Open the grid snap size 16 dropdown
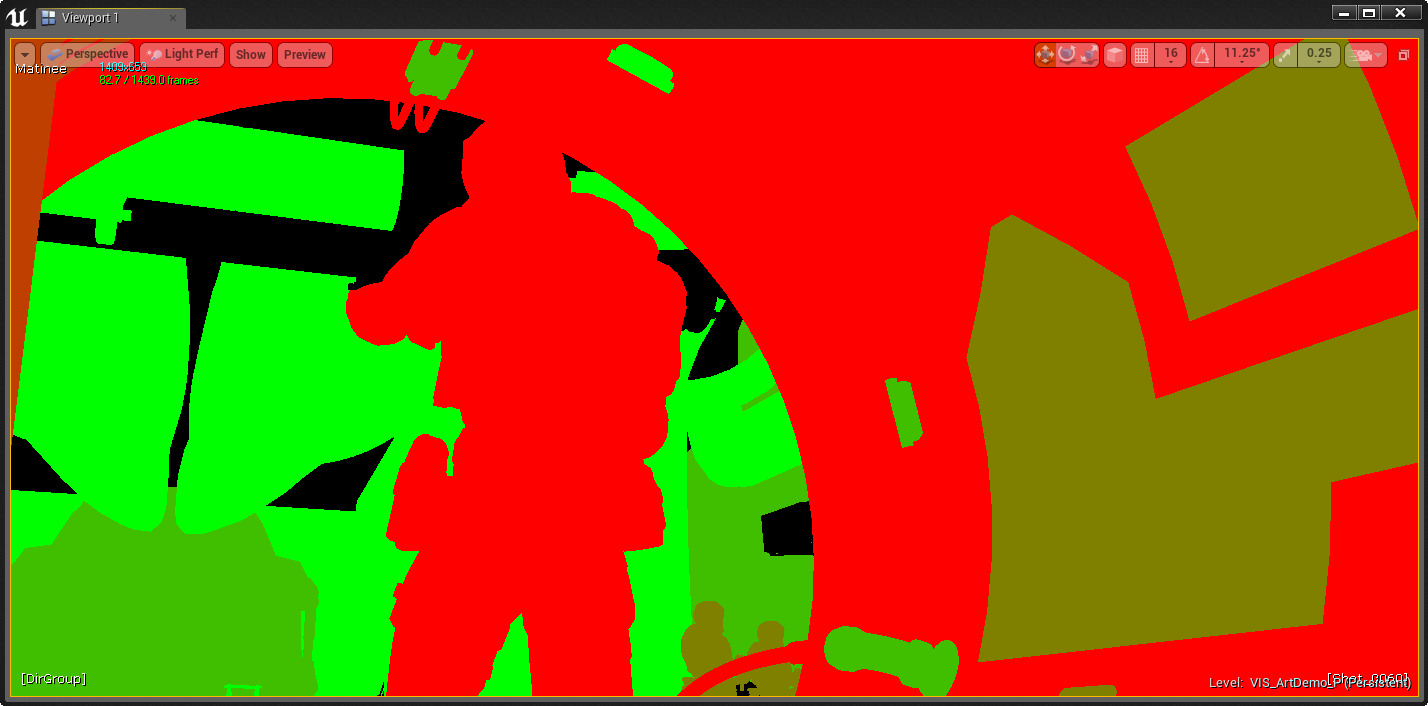Image resolution: width=1428 pixels, height=706 pixels. click(x=1169, y=55)
